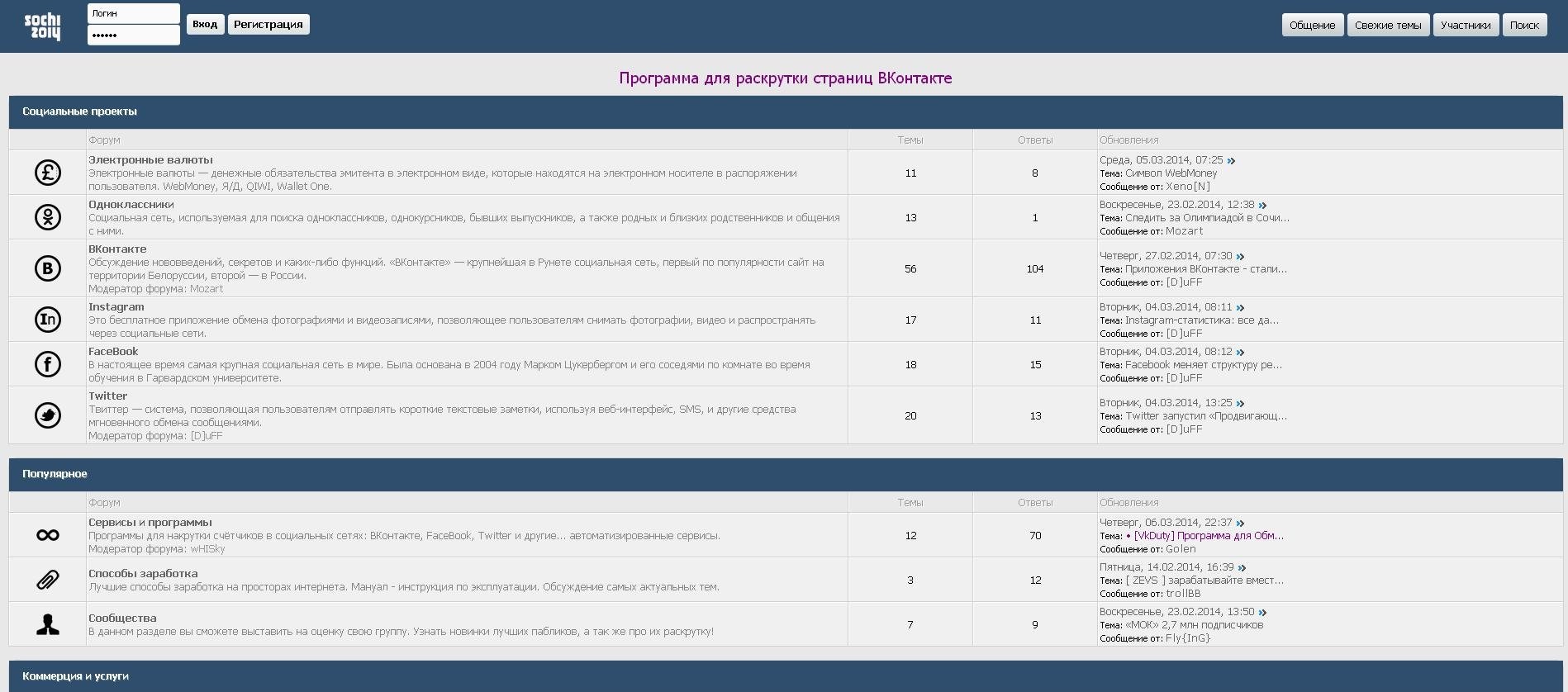Screen dimensions: 1568x692
Task: View poster Xeno[N] profile
Action: (1188, 187)
